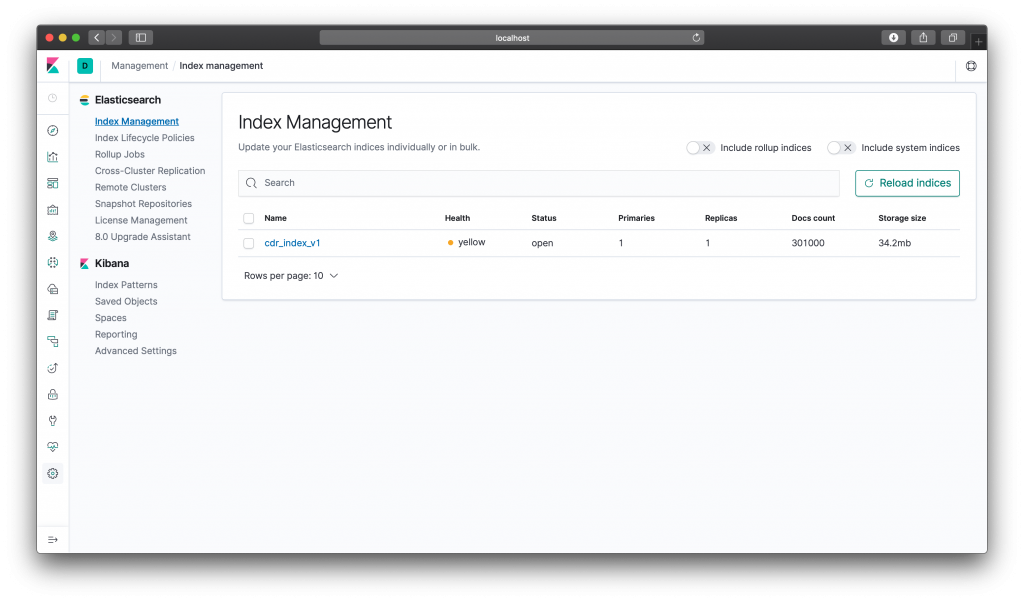Open 8.0 Upgrade Assistant
This screenshot has height=602, width=1024.
point(142,236)
